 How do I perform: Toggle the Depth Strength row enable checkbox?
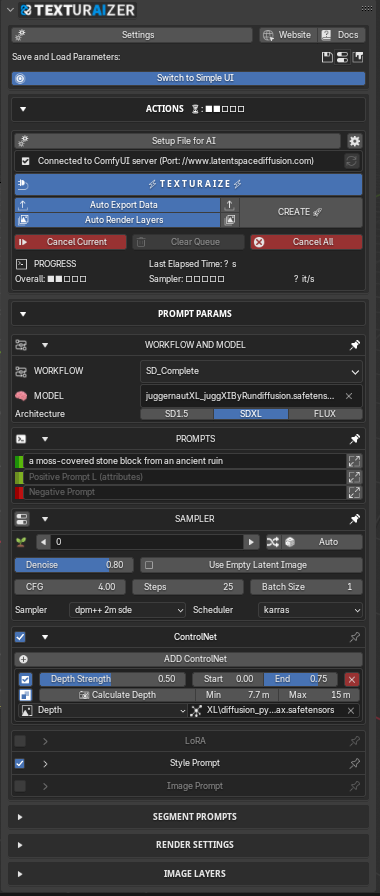[x=25, y=679]
